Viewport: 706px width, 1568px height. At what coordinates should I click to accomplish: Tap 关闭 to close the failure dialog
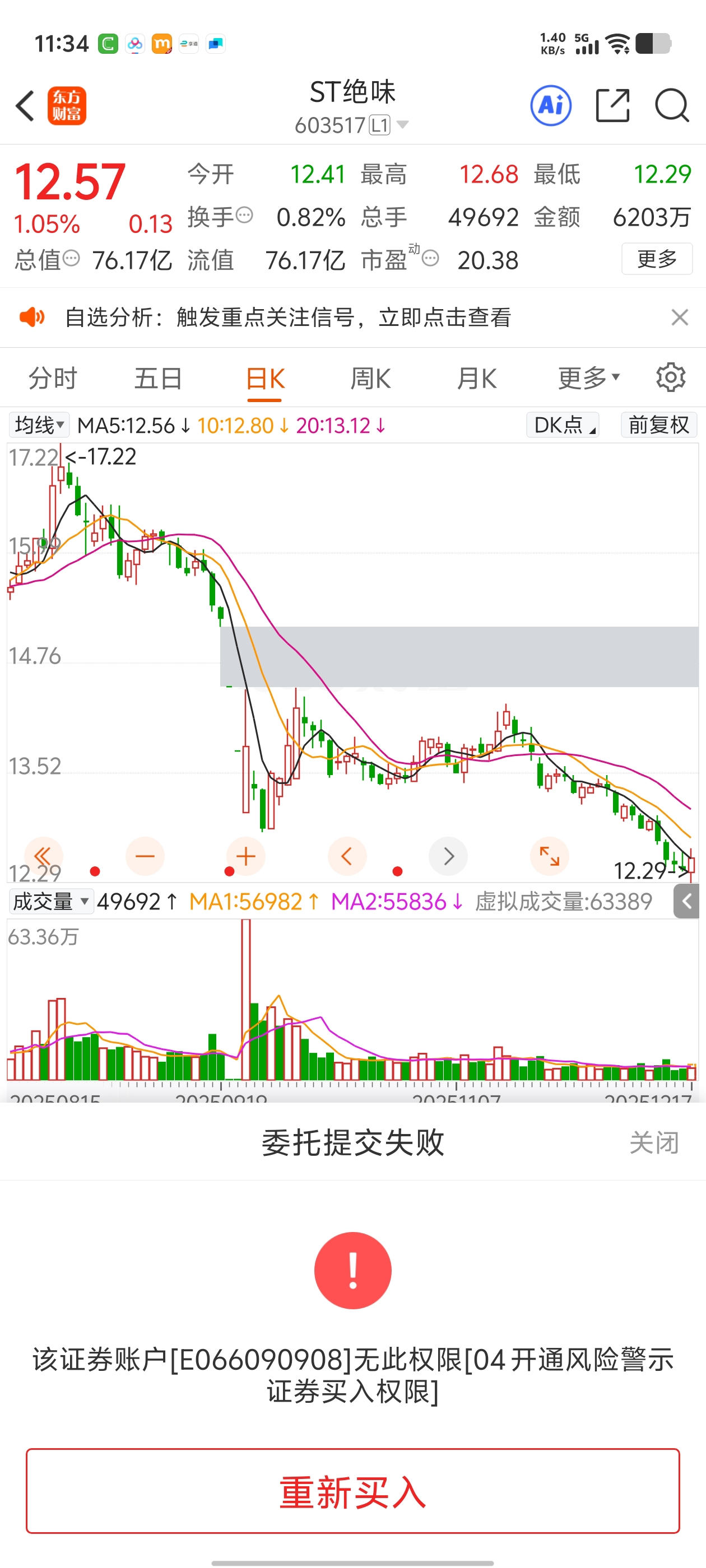tap(654, 1142)
